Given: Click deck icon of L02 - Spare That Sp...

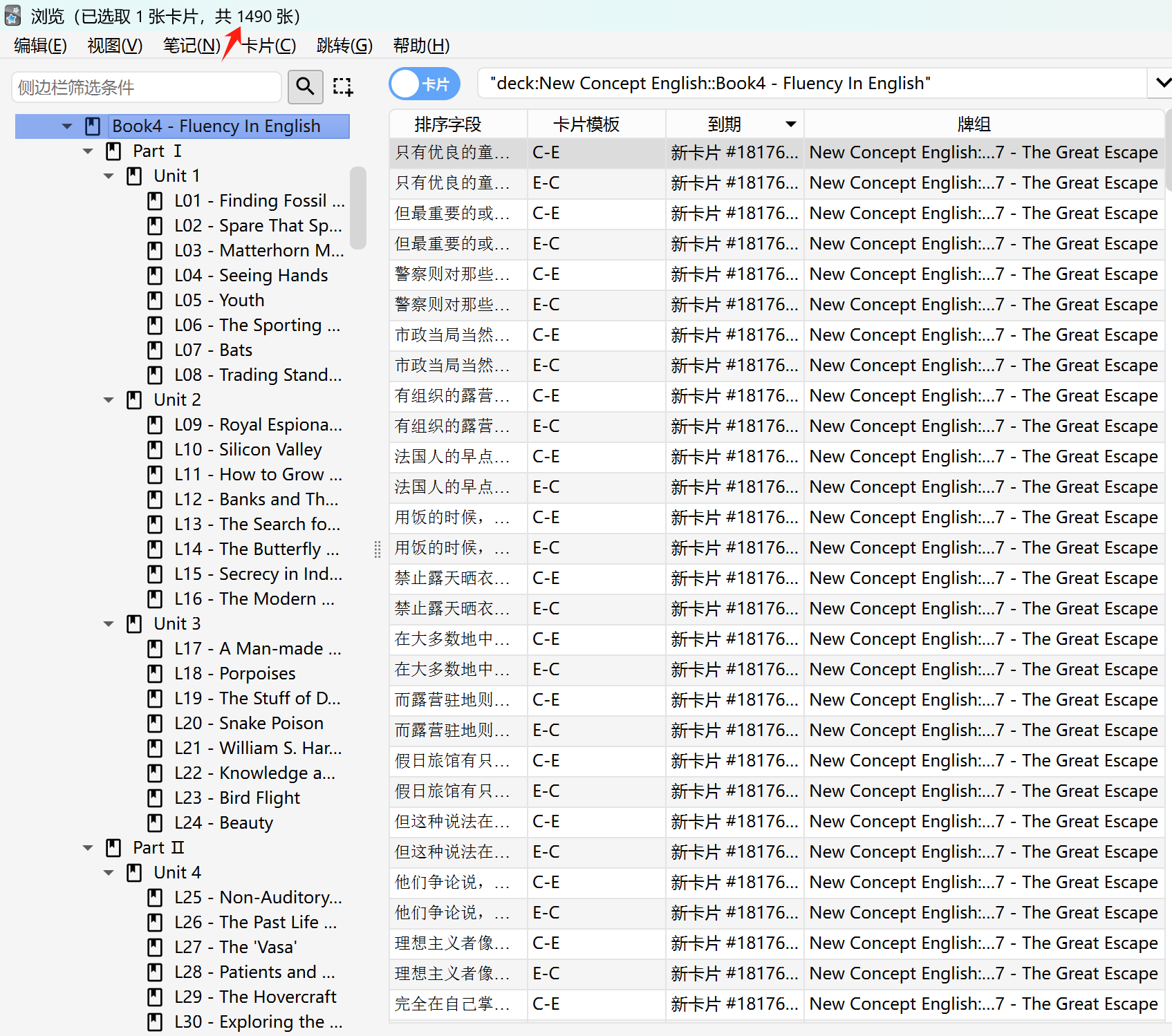Looking at the screenshot, I should [155, 225].
